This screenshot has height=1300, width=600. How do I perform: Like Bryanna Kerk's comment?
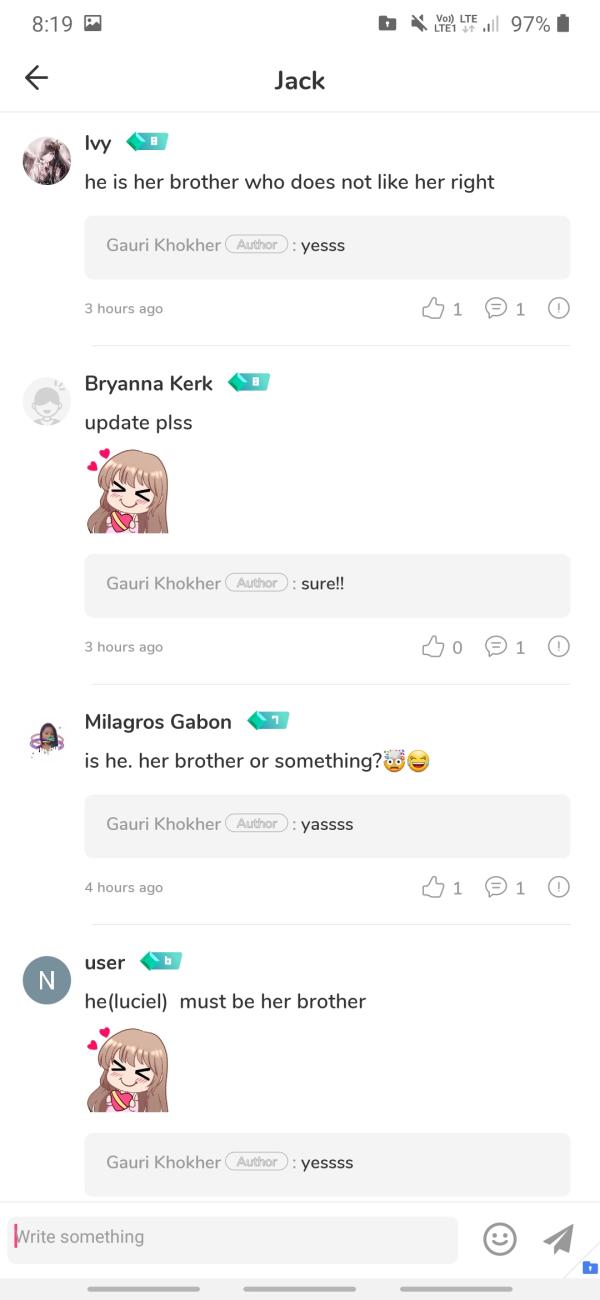[x=433, y=647]
